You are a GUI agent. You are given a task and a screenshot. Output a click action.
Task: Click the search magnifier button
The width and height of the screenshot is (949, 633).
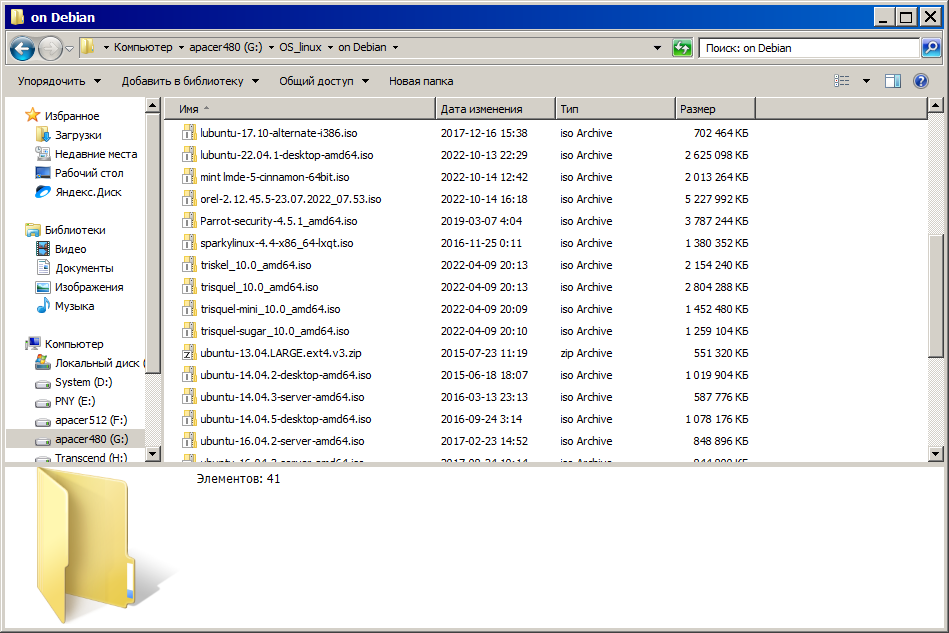tap(931, 48)
